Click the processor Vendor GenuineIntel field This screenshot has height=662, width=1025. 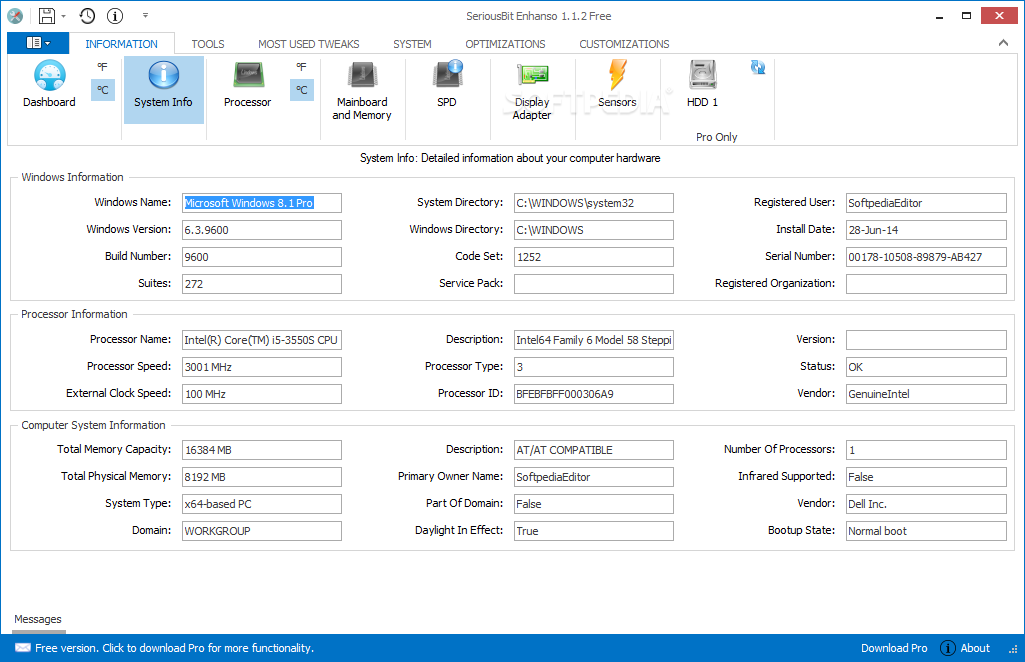coord(926,393)
